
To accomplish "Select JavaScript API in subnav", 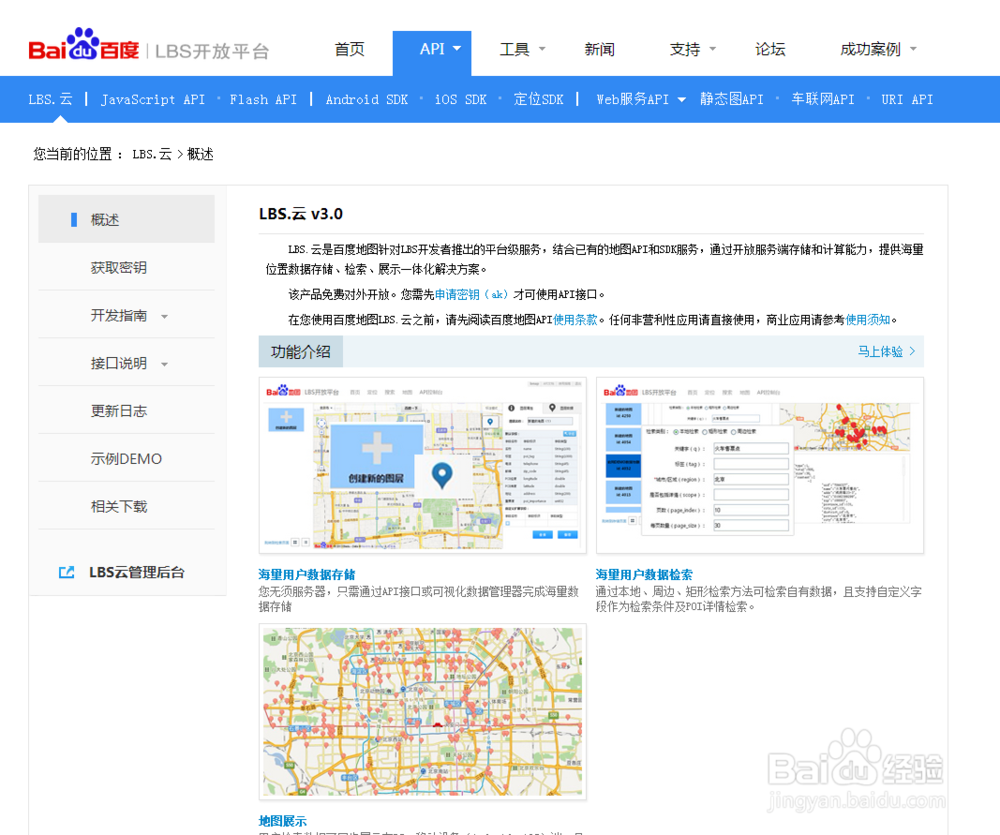I will pos(153,100).
